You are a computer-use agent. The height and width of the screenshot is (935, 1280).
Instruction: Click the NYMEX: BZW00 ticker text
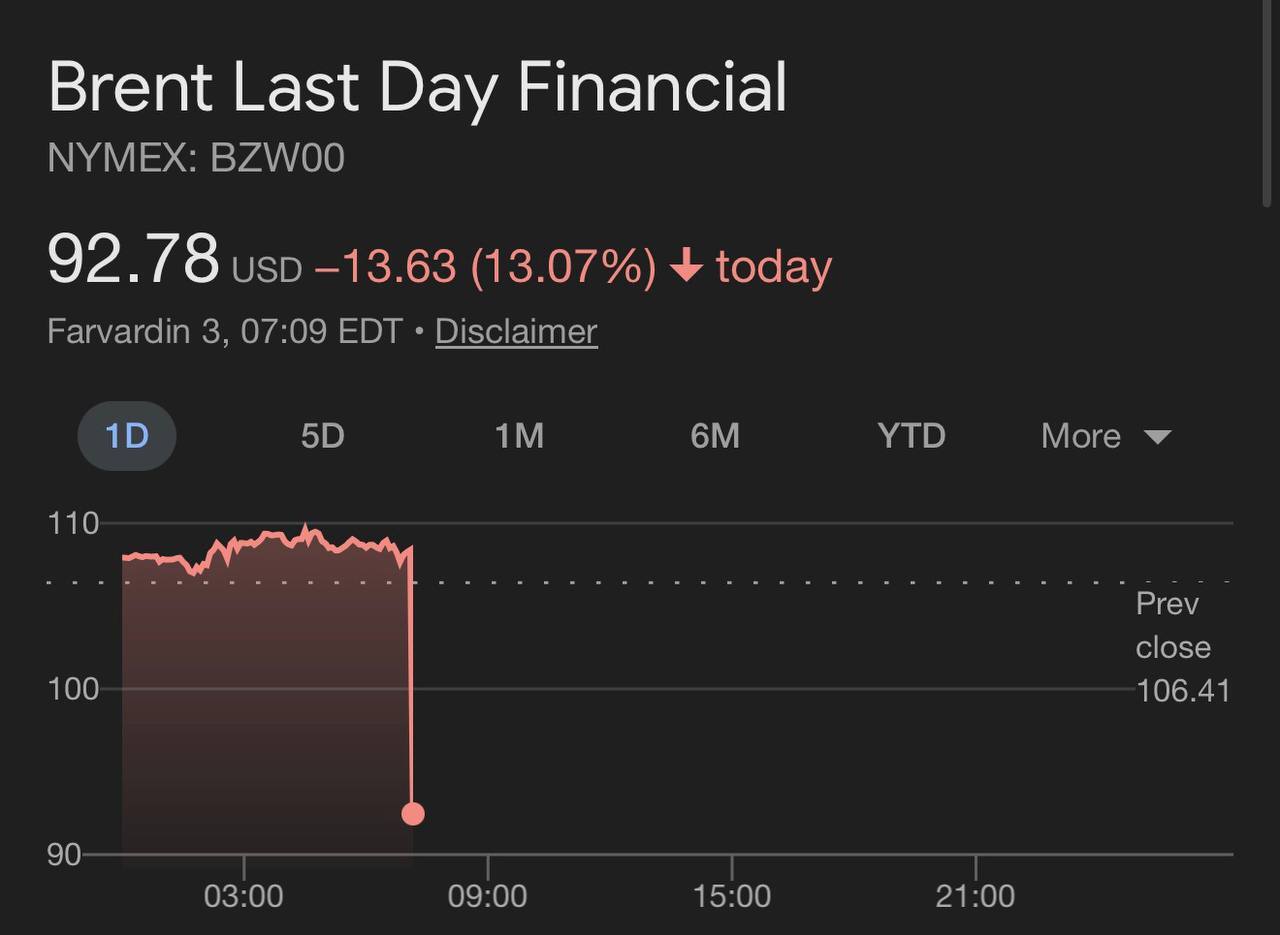pyautogui.click(x=196, y=159)
